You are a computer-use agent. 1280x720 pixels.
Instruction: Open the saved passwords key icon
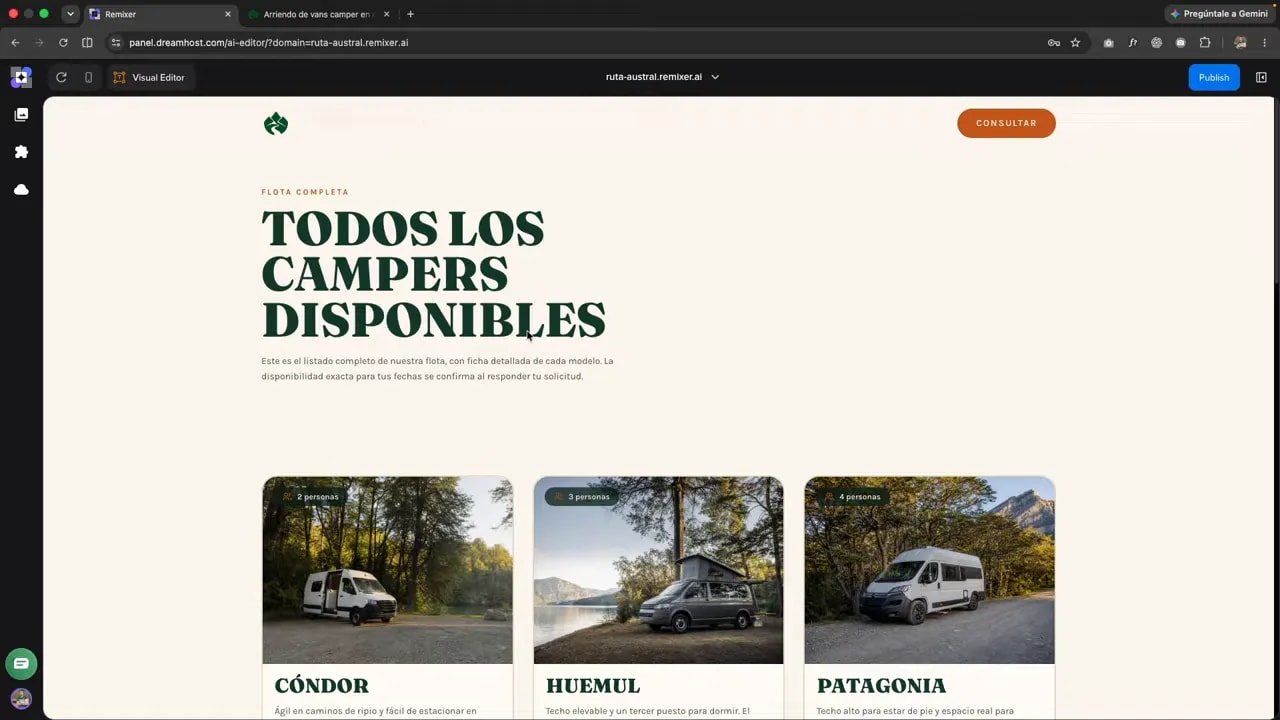(1053, 43)
